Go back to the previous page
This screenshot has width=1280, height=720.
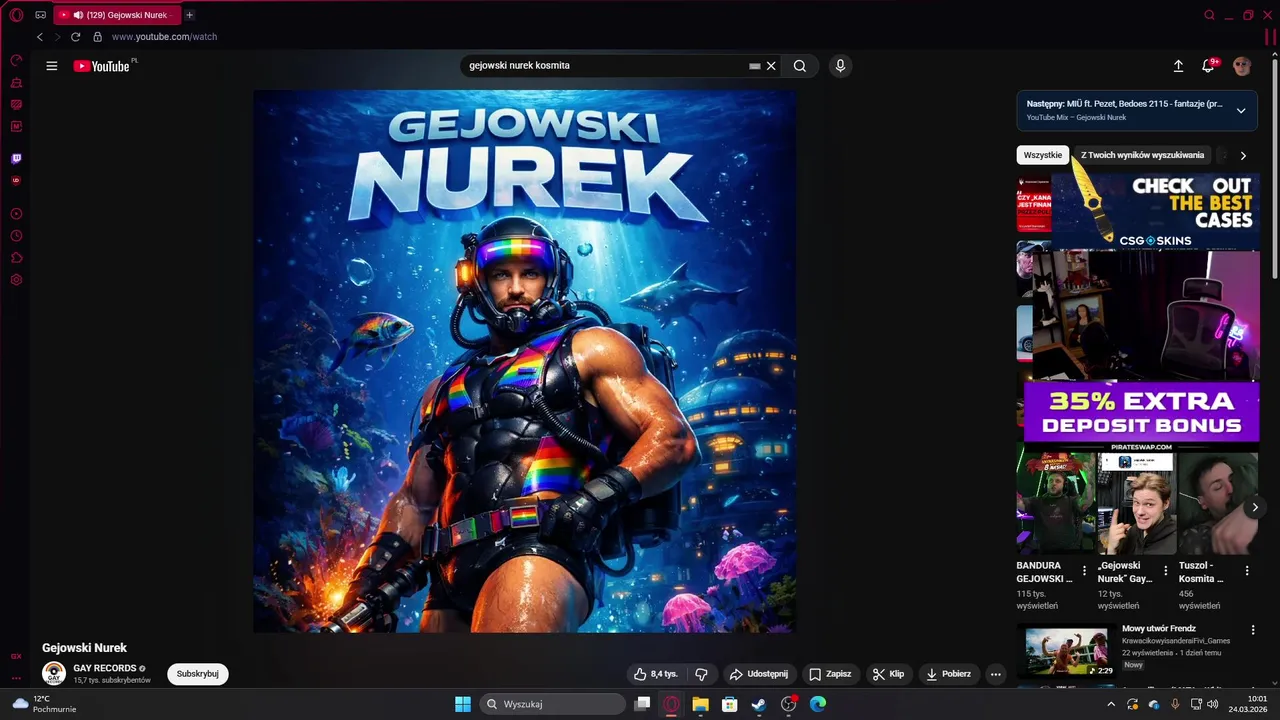(x=40, y=37)
